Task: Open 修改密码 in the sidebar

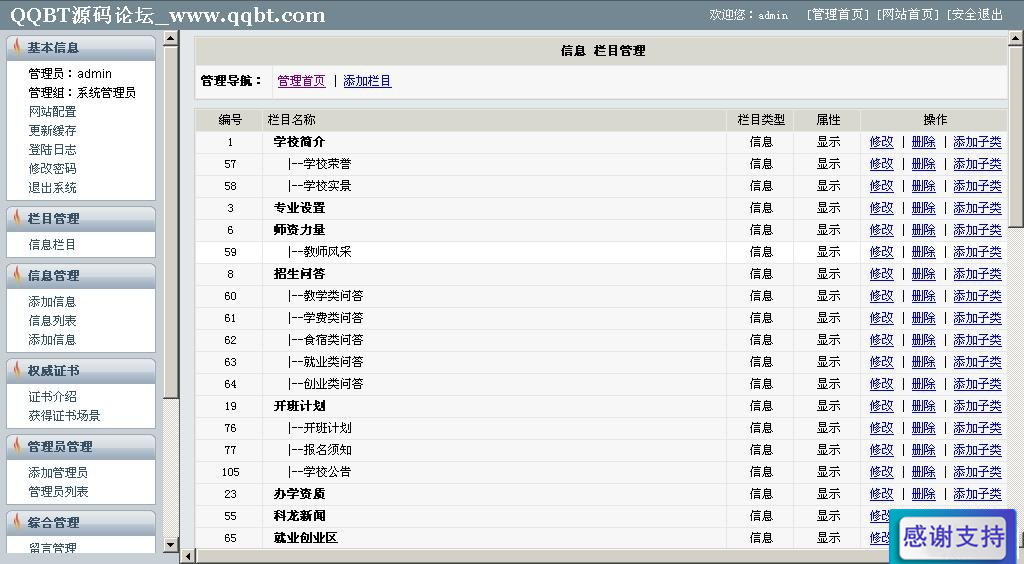Action: click(52, 168)
